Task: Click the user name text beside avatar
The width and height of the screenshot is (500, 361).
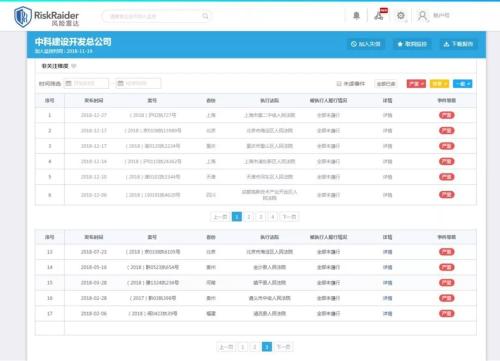Action: click(441, 15)
